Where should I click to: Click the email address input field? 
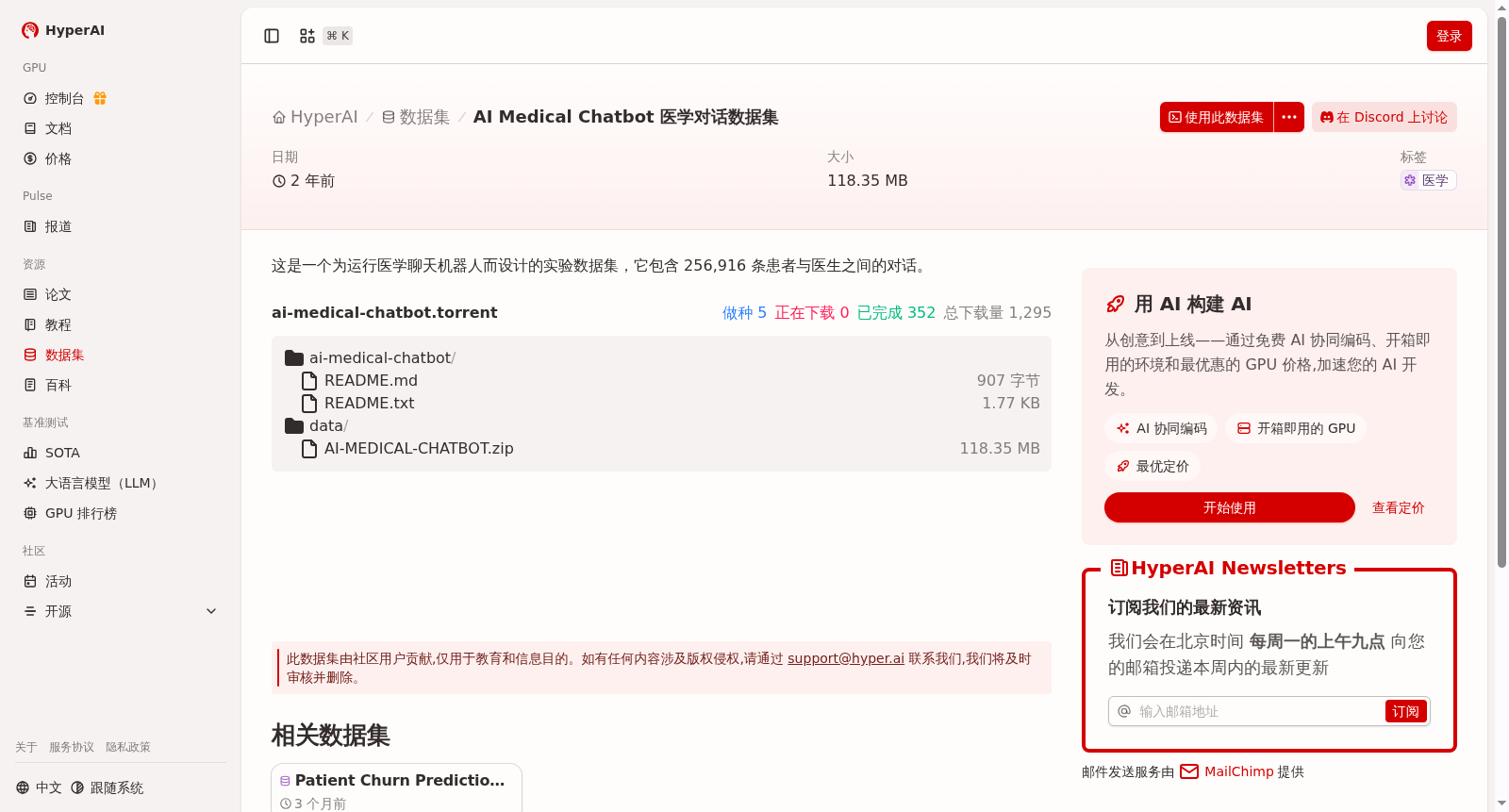[x=1258, y=711]
